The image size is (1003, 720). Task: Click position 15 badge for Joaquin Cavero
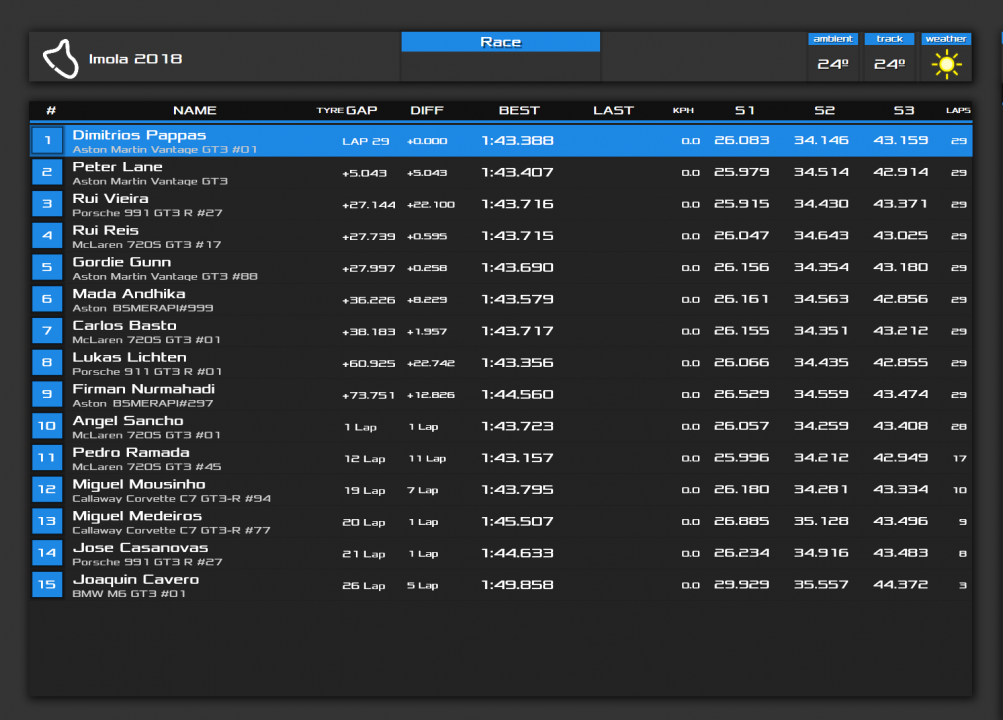47,585
